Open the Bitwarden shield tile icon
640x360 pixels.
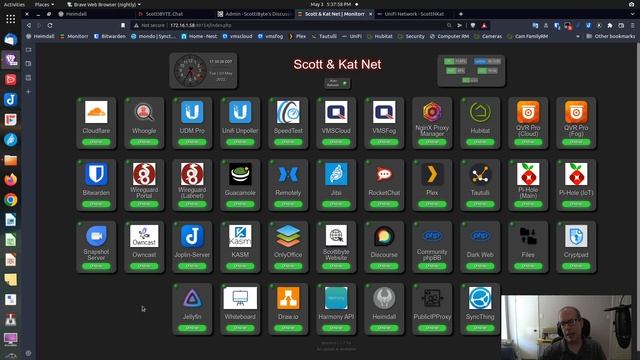96,174
